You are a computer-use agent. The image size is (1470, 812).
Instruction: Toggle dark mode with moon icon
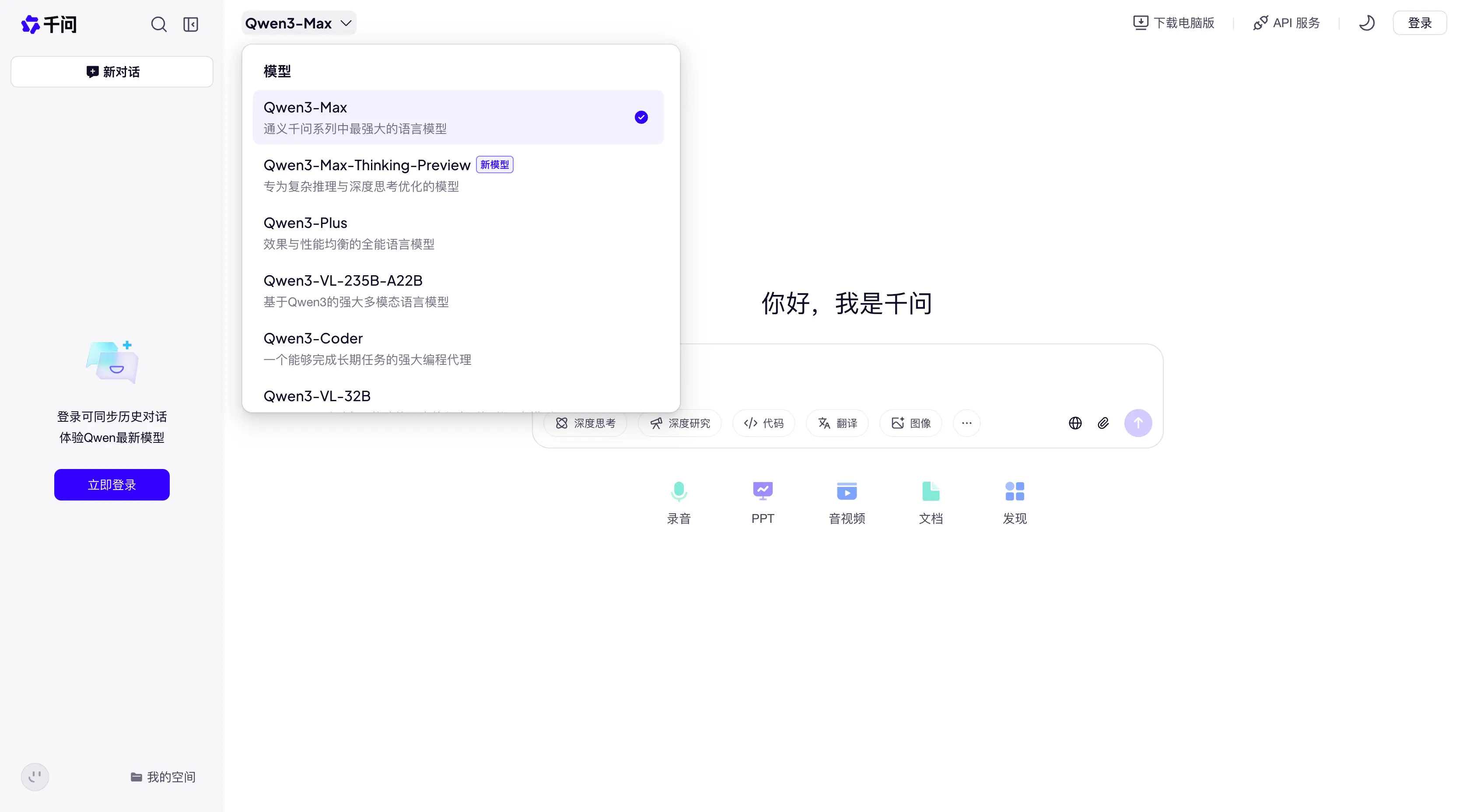(x=1367, y=23)
